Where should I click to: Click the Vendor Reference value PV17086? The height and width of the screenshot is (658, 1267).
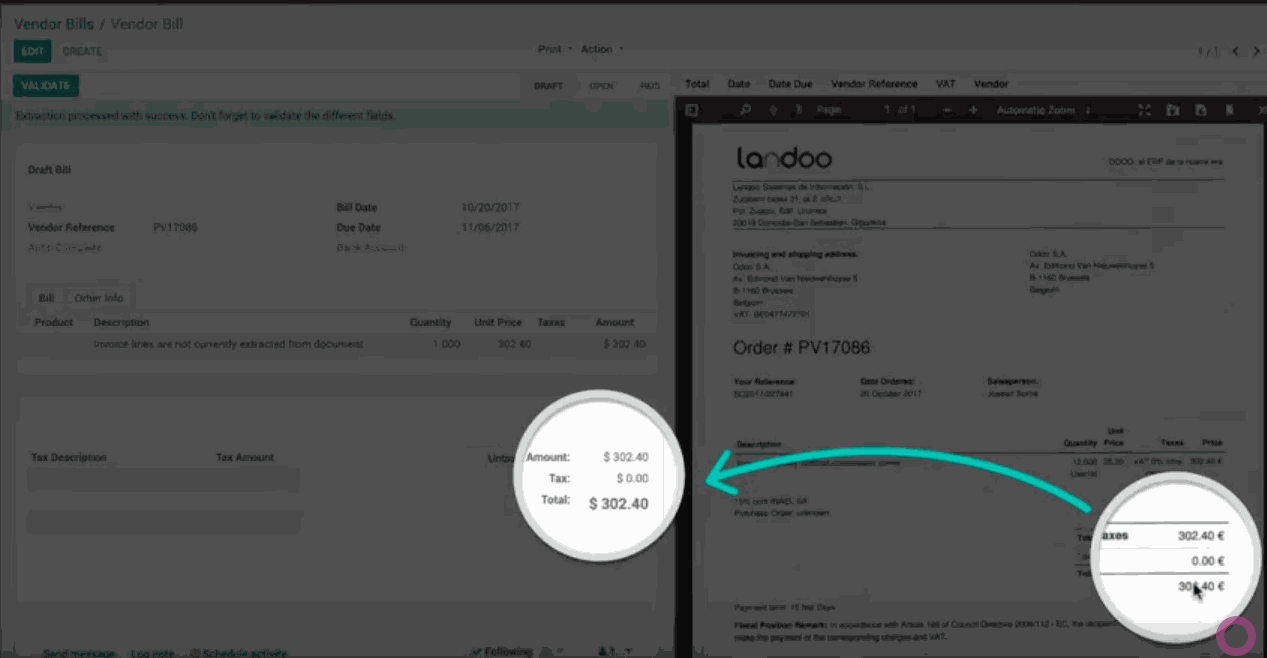click(175, 227)
